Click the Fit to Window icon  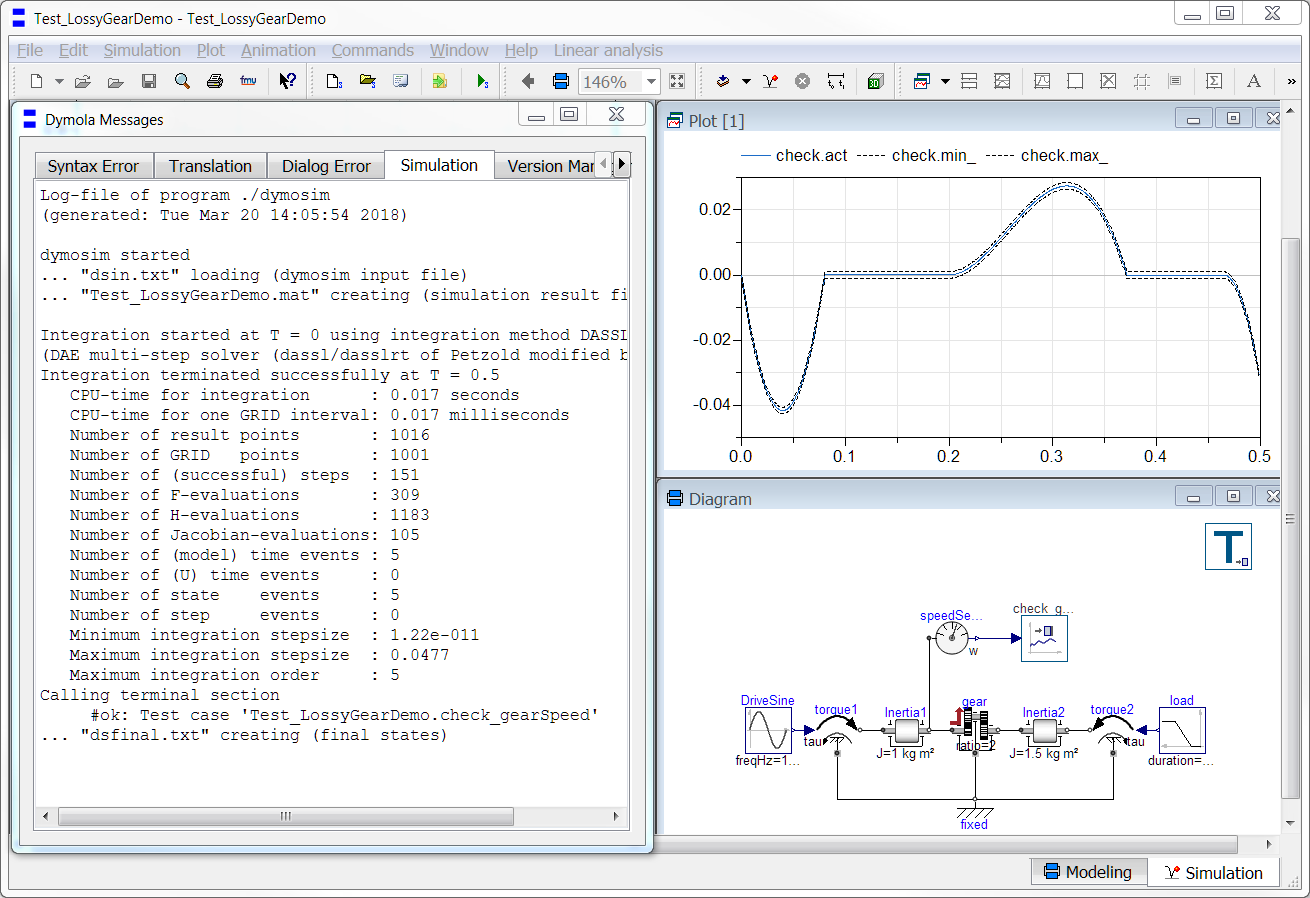tap(677, 82)
